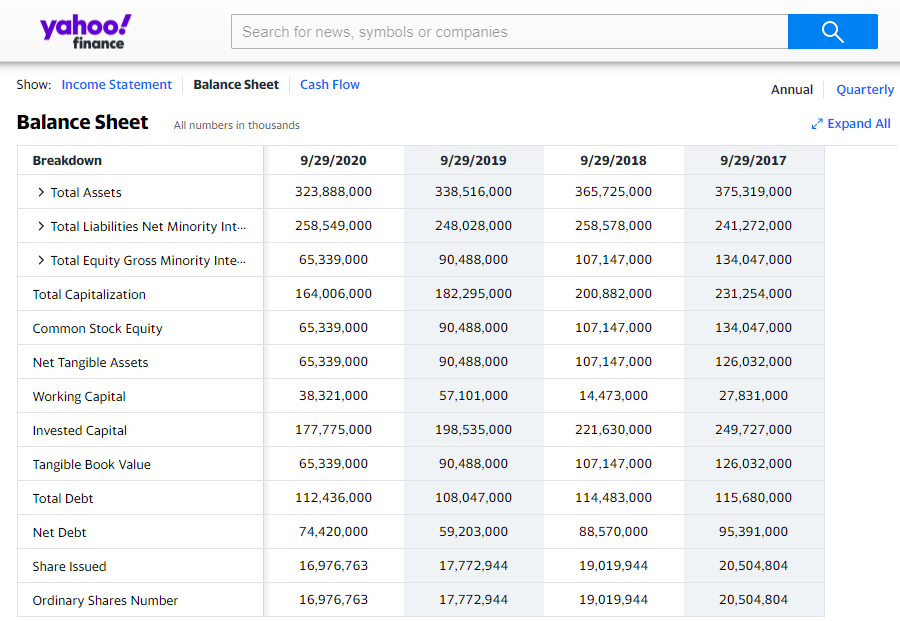Switch to the Cash Flow tab
This screenshot has width=900, height=621.
[x=330, y=84]
